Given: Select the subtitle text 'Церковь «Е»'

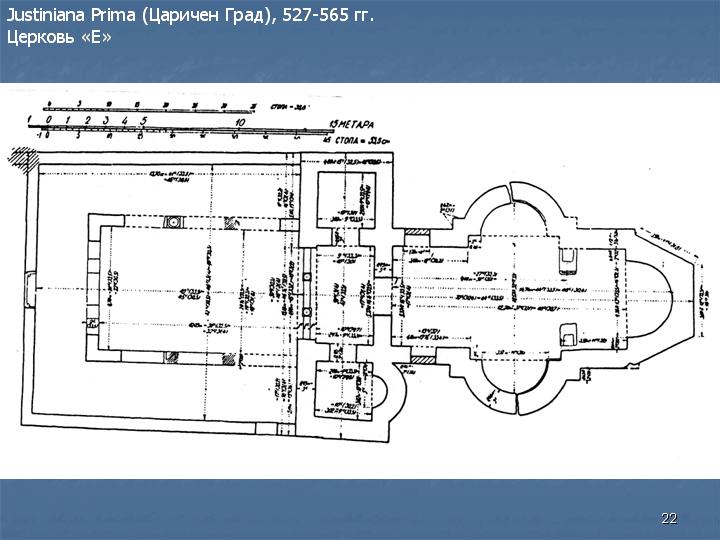Looking at the screenshot, I should pyautogui.click(x=59, y=38).
